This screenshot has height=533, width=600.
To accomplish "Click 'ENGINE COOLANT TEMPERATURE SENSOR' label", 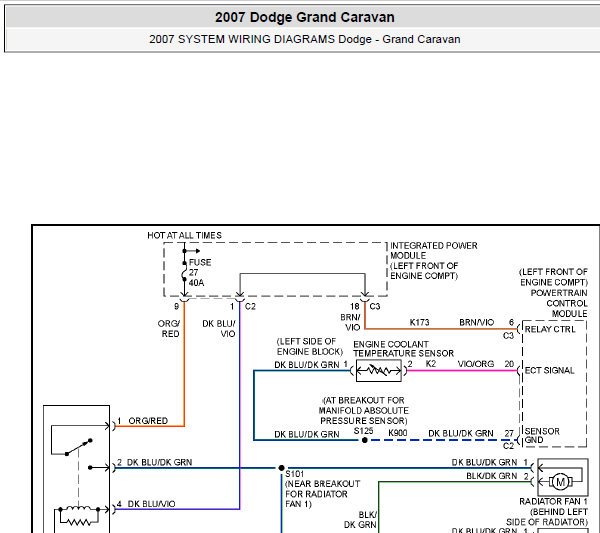I will [403, 349].
